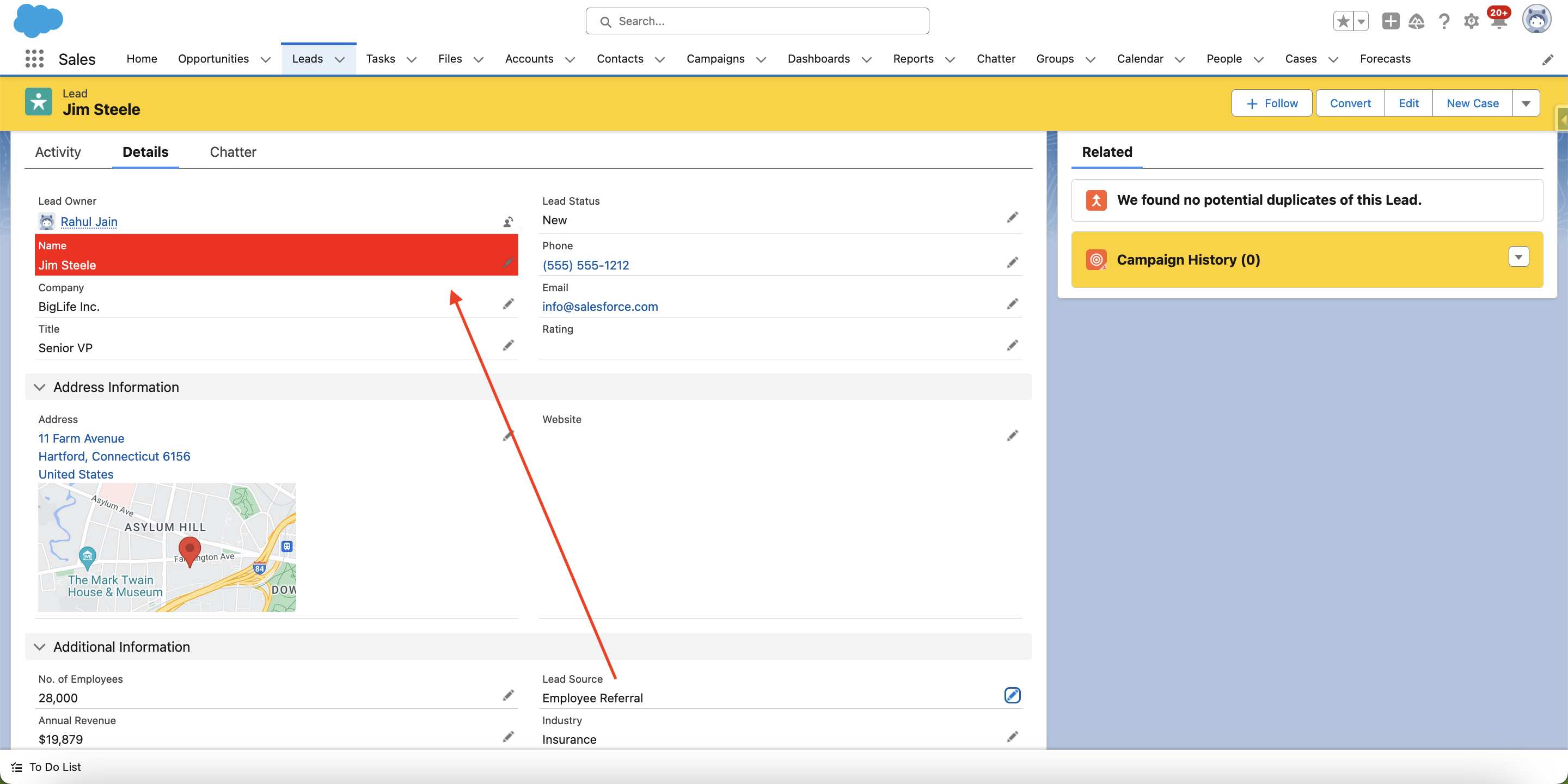The height and width of the screenshot is (784, 1568).
Task: Click the Edit button
Action: (1408, 103)
